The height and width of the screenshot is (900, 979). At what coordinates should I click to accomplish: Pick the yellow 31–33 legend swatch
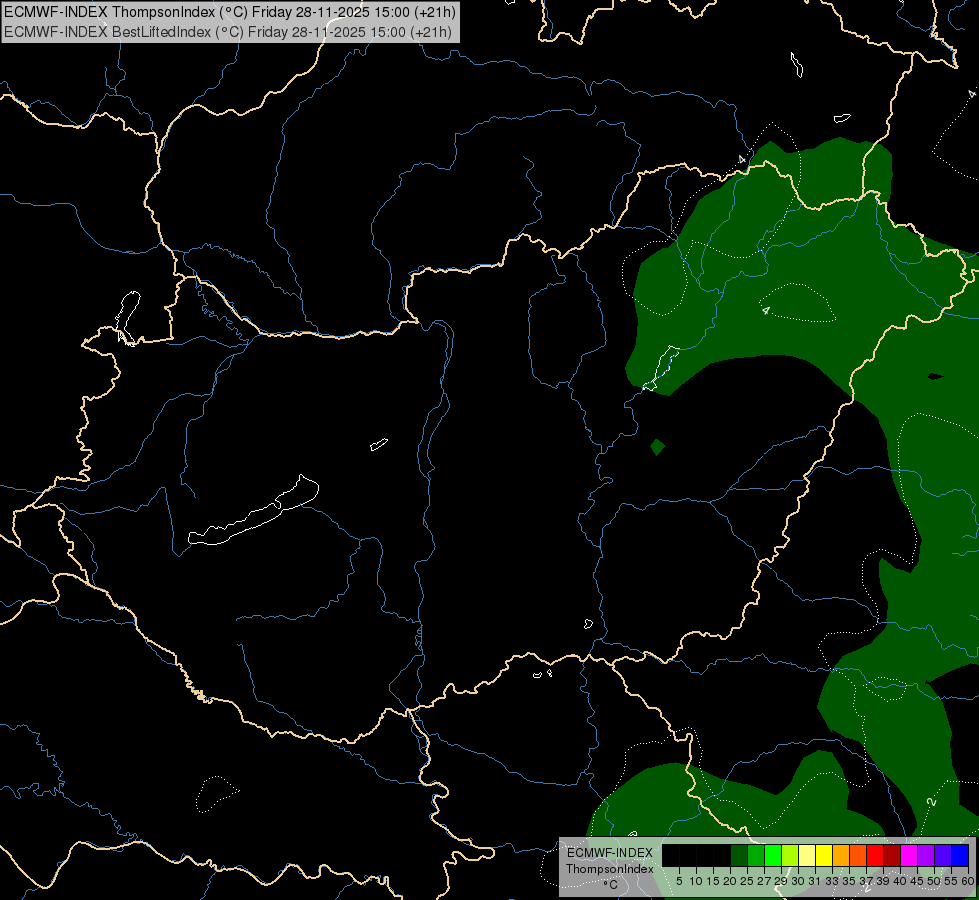(824, 855)
